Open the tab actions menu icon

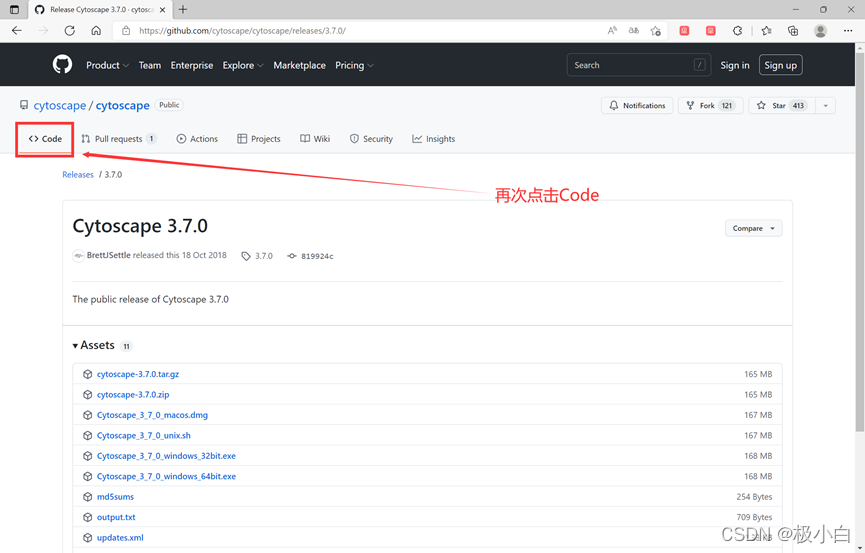(x=14, y=9)
